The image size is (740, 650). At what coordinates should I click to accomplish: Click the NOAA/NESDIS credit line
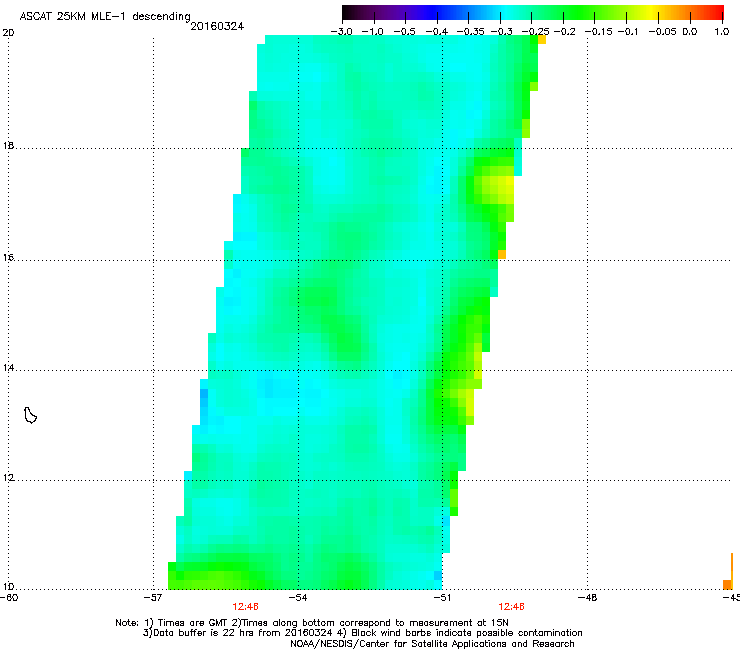pyautogui.click(x=432, y=644)
